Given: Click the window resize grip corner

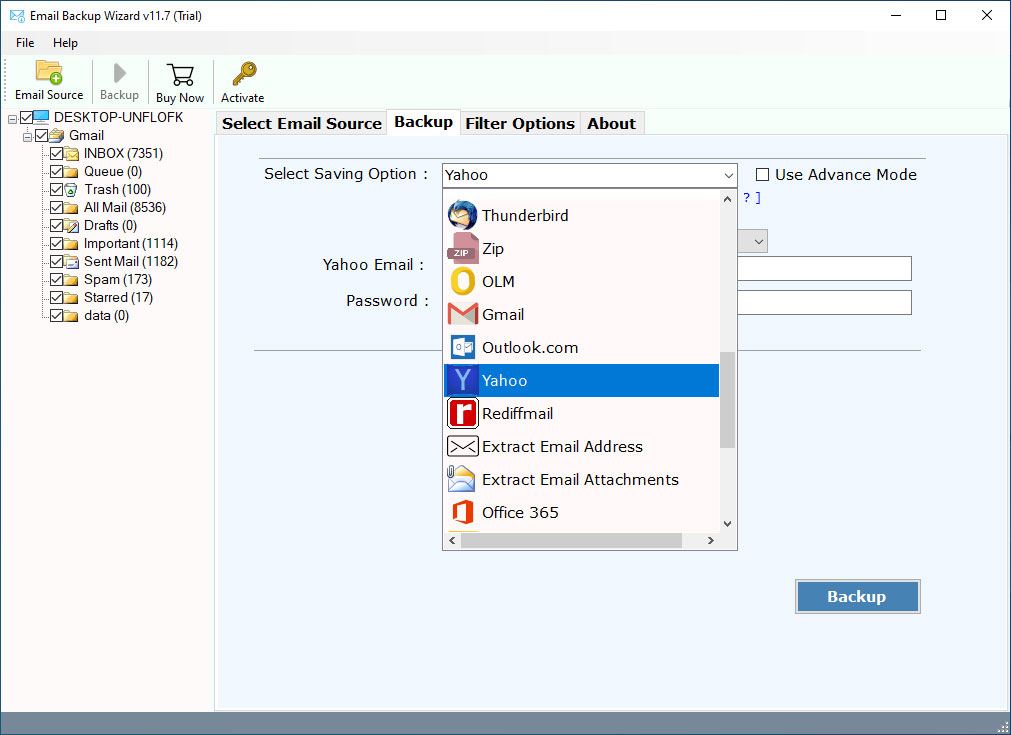Looking at the screenshot, I should pos(1003,727).
